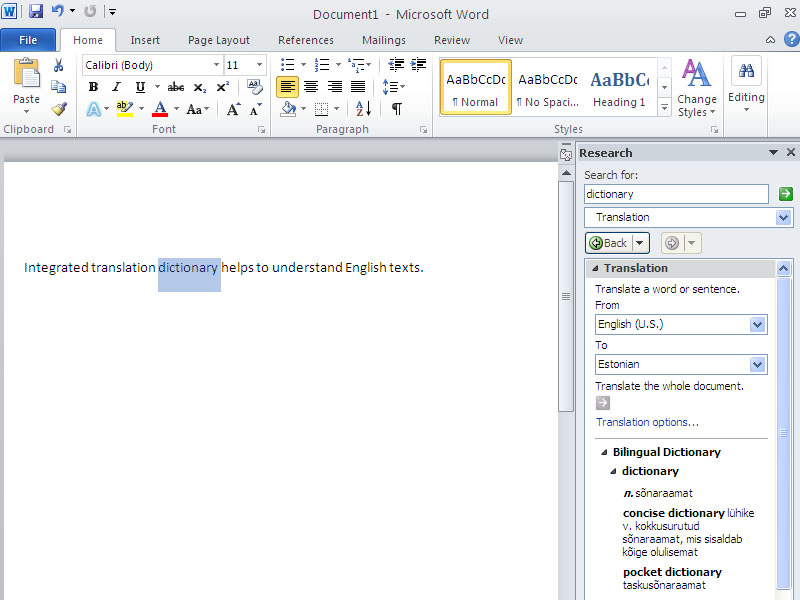This screenshot has width=800, height=600.
Task: Sort the selected text alphabetically
Action: coord(363,109)
